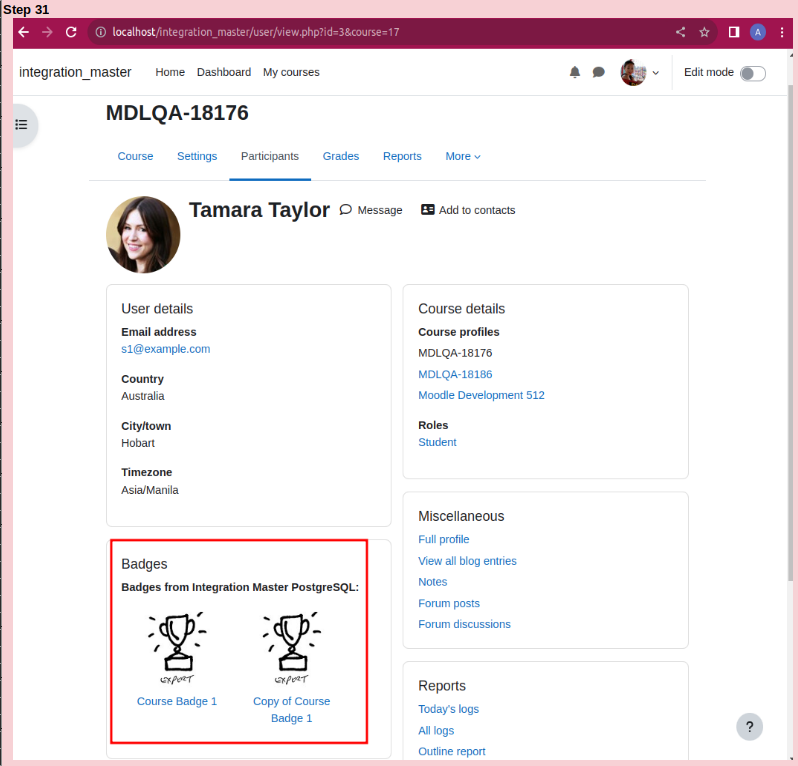Viewport: 798px width, 766px height.
Task: Expand the user menu dropdown arrow
Action: [656, 73]
